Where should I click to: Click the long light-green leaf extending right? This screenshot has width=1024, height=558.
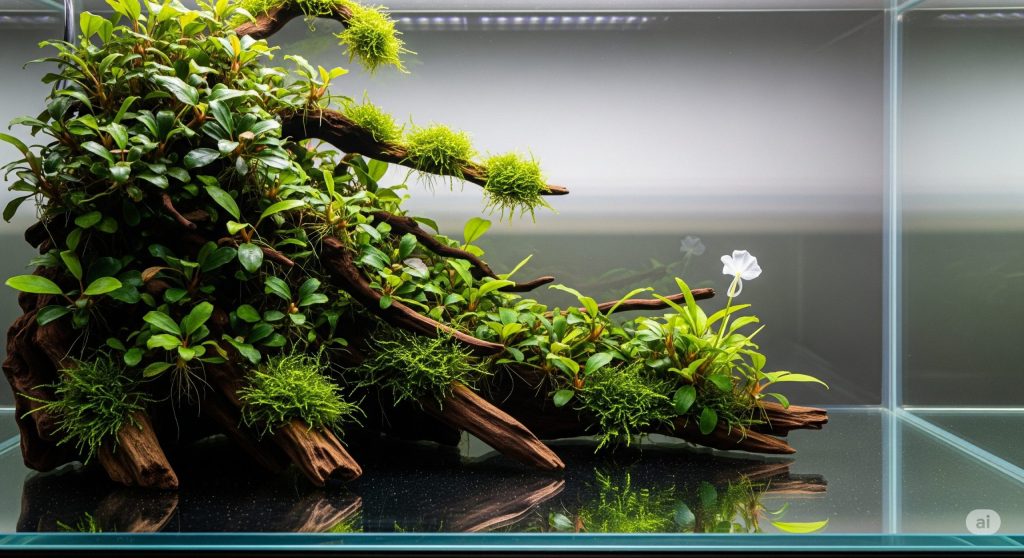coord(795,378)
